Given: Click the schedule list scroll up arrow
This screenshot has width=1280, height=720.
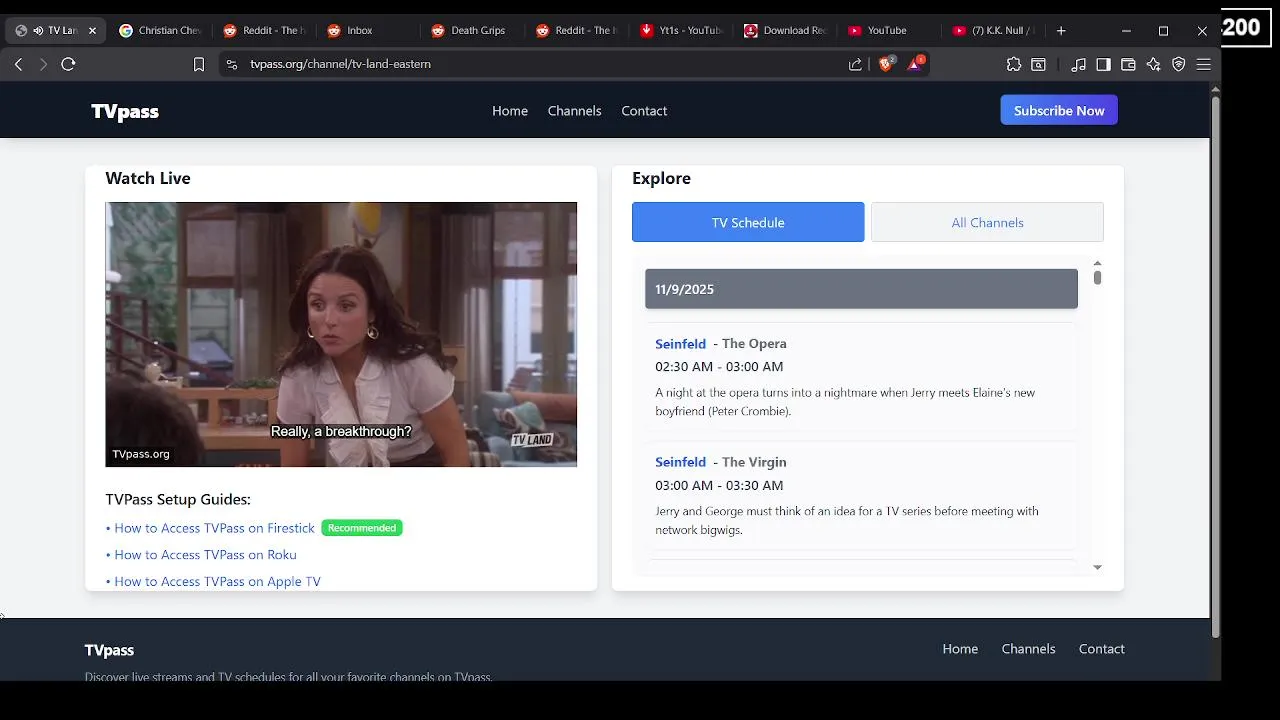Looking at the screenshot, I should [1097, 263].
